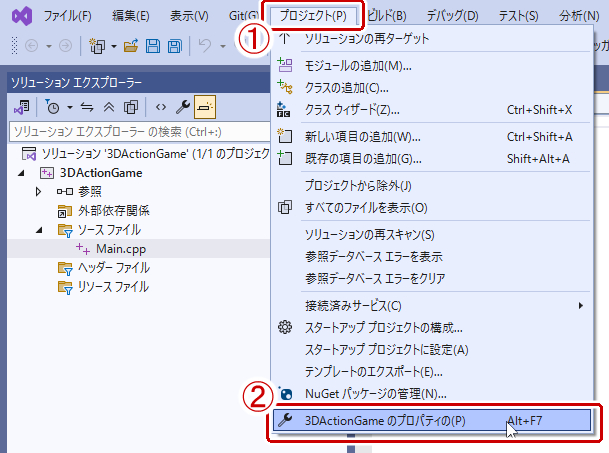609x453 pixels.
Task: Open the 編集(E) menu
Action: coord(130,16)
